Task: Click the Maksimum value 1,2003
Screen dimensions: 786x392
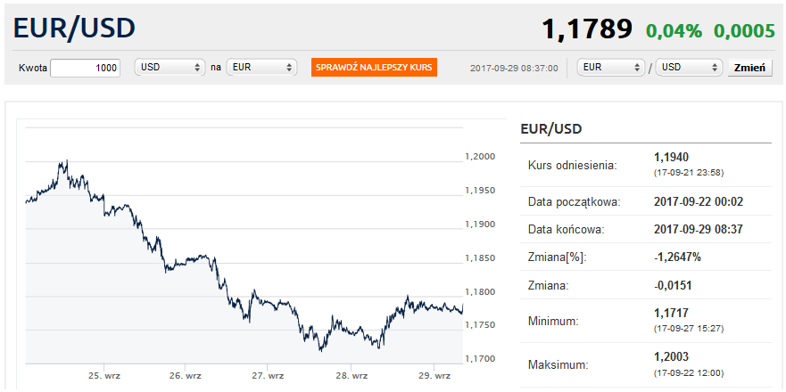Action: pos(671,357)
